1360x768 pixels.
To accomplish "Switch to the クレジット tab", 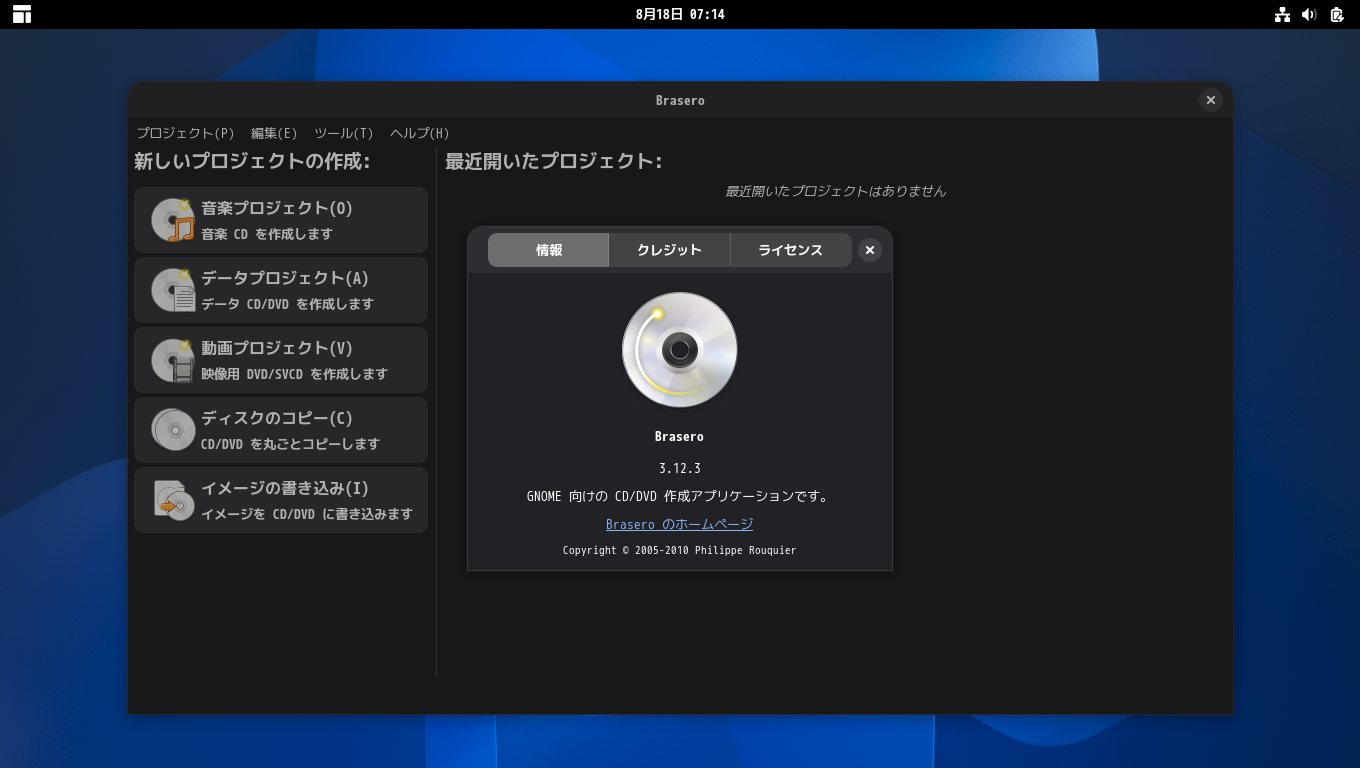I will (669, 250).
